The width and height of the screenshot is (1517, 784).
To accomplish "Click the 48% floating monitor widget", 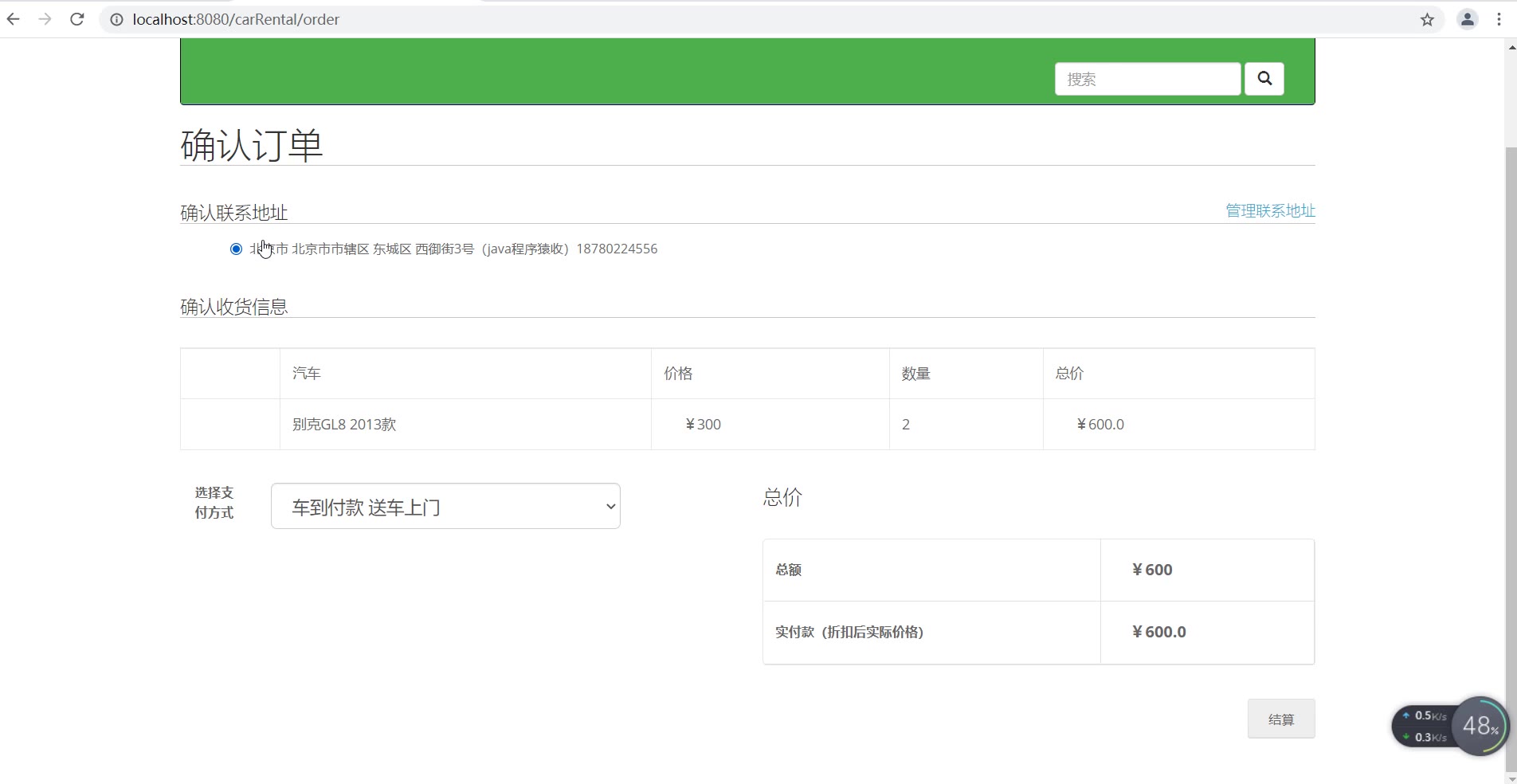I will 1480,725.
